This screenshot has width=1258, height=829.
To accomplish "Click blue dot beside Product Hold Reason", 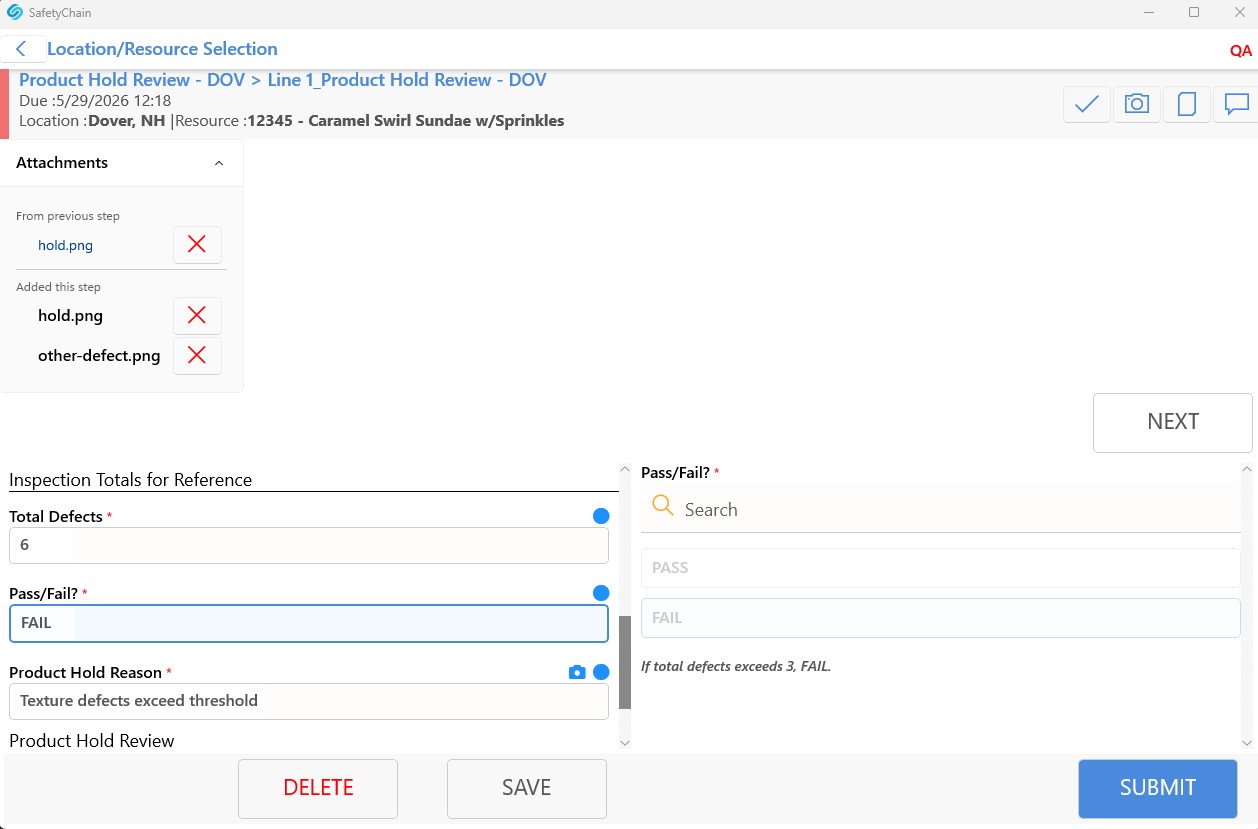I will pyautogui.click(x=601, y=672).
